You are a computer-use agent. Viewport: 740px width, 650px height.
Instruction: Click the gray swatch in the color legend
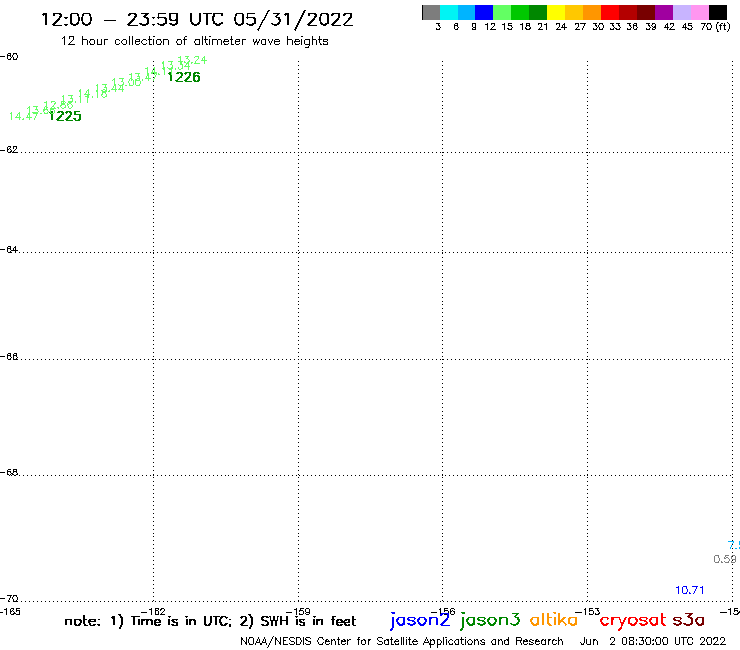[x=431, y=12]
